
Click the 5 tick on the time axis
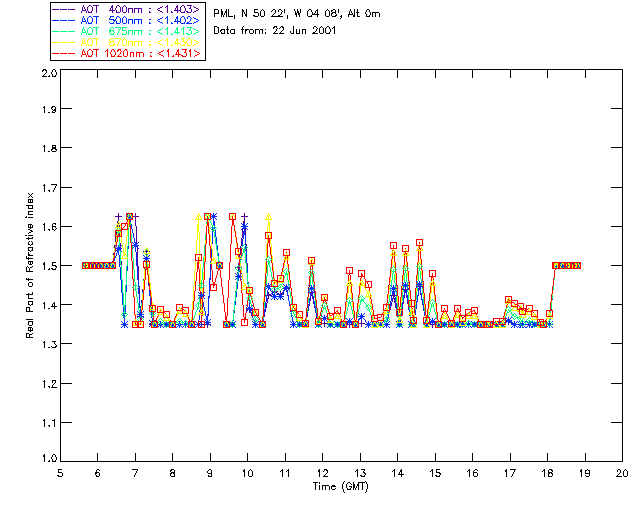pyautogui.click(x=60, y=473)
